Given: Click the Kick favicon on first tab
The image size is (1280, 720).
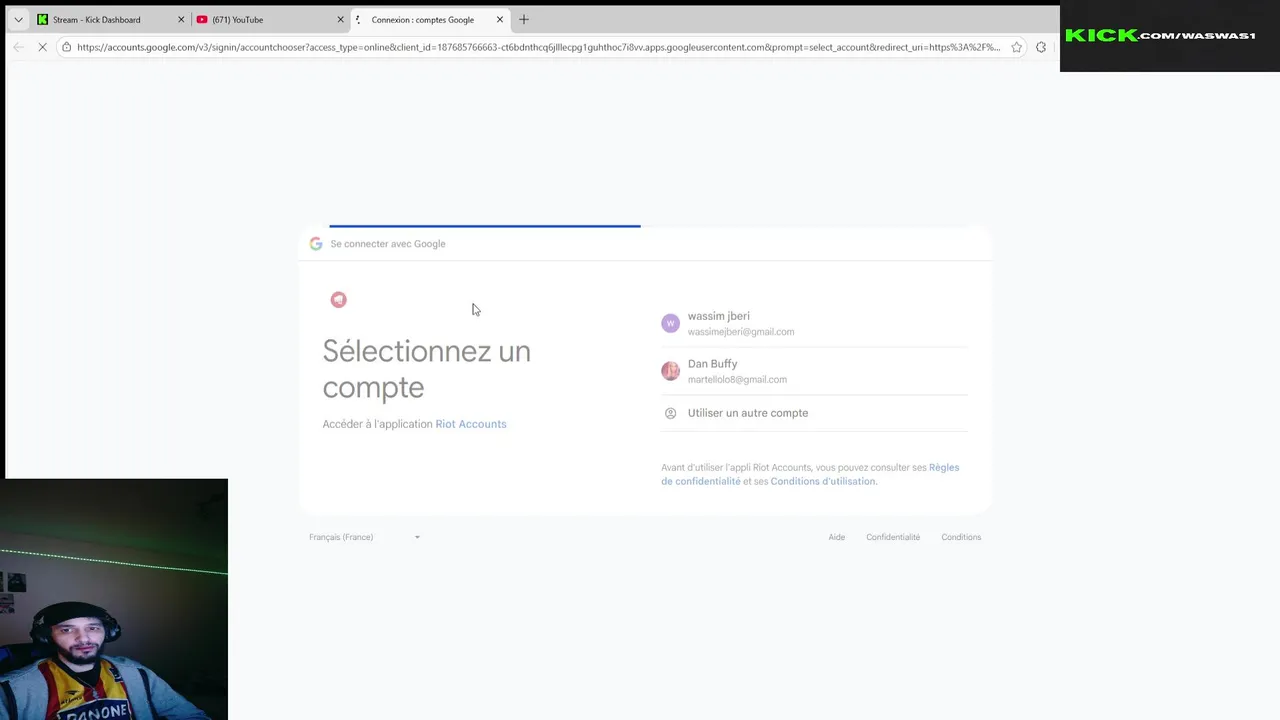Looking at the screenshot, I should 43,19.
